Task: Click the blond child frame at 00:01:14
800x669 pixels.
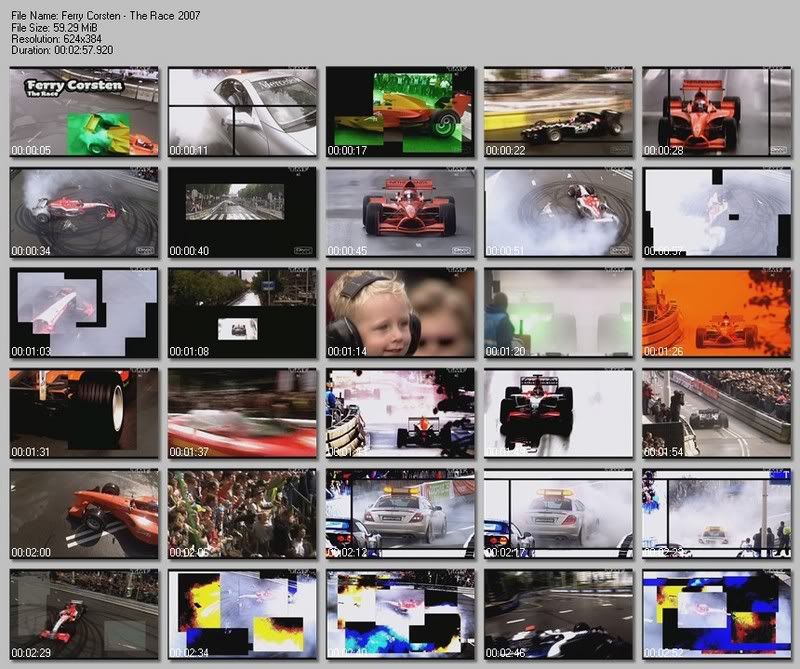Action: coord(401,312)
